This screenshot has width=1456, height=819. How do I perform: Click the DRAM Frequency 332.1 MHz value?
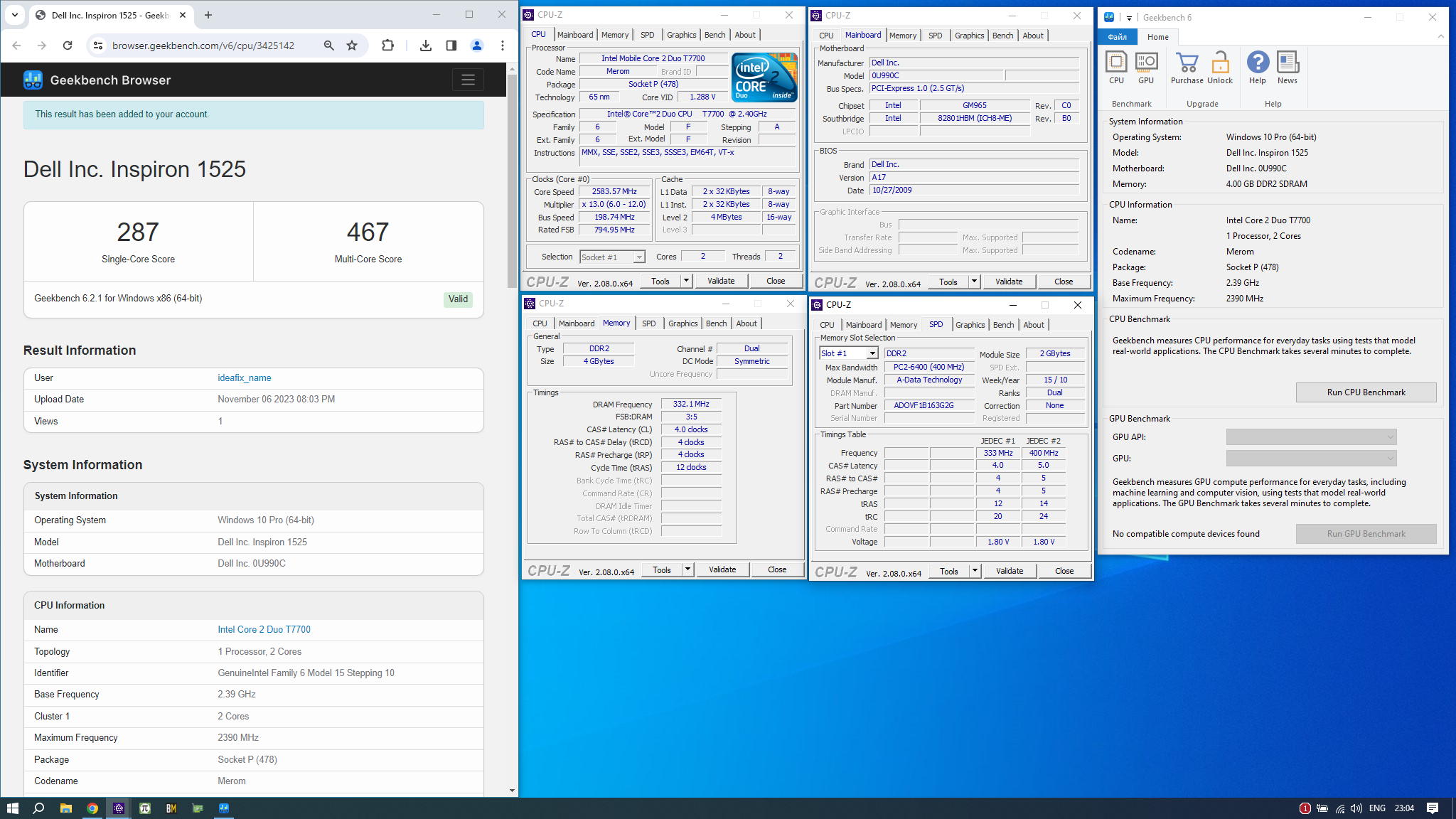tap(691, 404)
